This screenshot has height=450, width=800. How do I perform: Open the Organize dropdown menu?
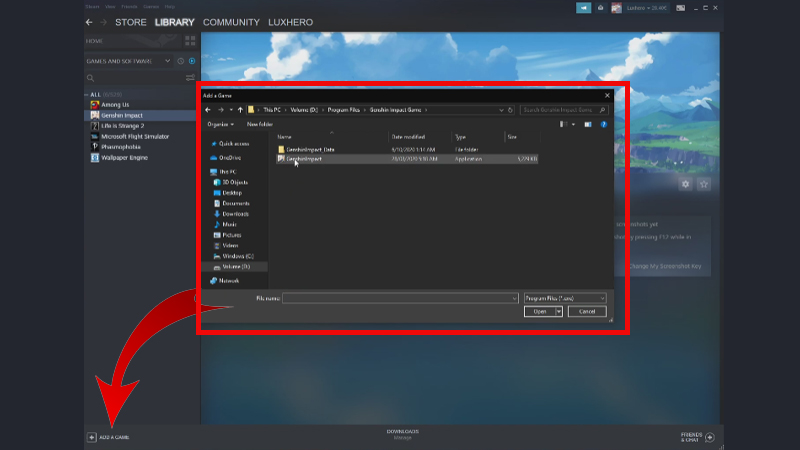pos(220,124)
